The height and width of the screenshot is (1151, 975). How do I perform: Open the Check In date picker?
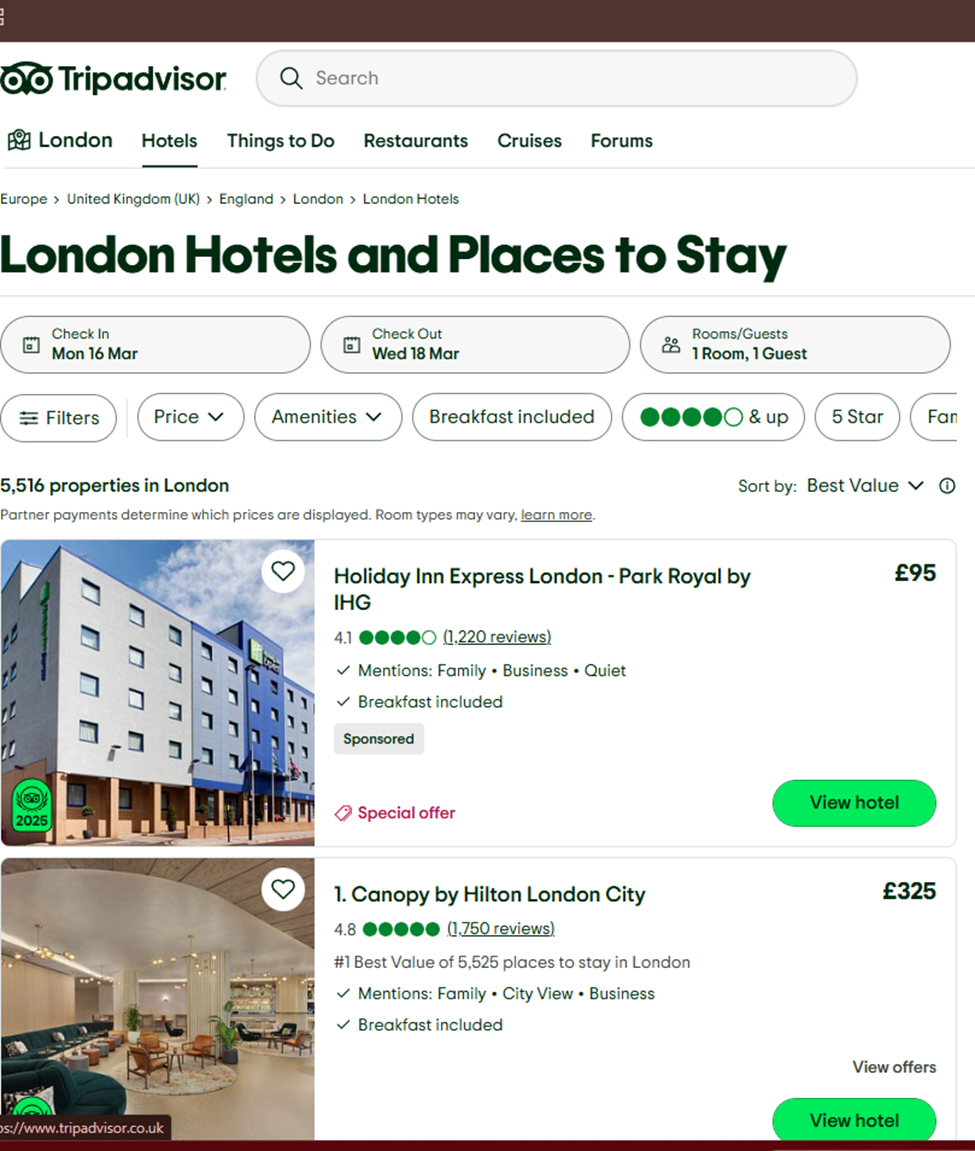pos(155,344)
